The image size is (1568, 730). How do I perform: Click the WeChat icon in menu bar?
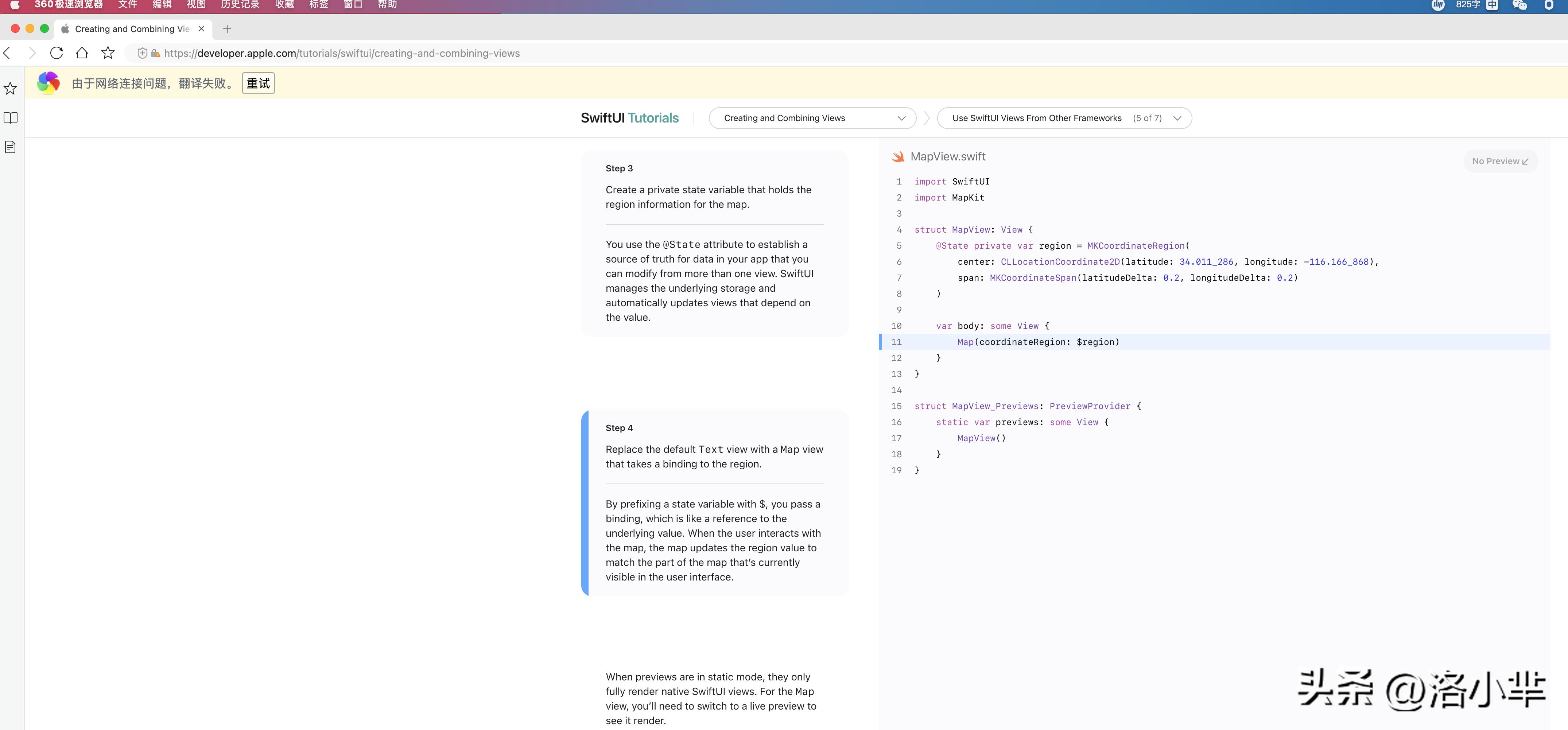(x=1519, y=5)
